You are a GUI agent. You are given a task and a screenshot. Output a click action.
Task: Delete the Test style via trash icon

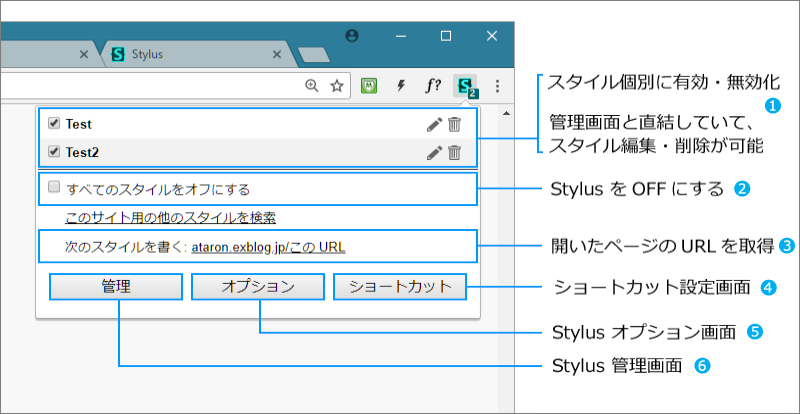(455, 125)
